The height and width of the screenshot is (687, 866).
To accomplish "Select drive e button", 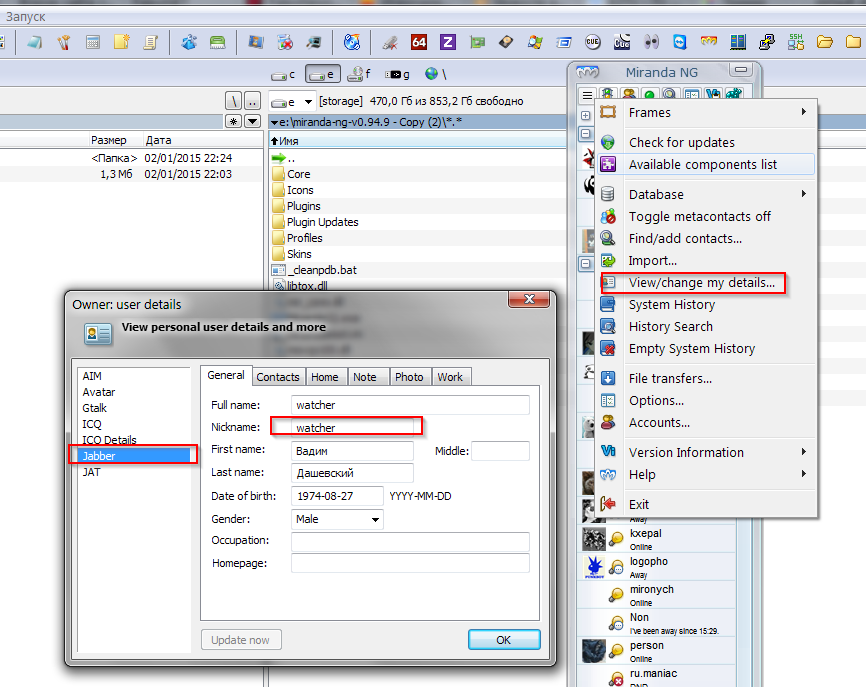I will tap(323, 74).
